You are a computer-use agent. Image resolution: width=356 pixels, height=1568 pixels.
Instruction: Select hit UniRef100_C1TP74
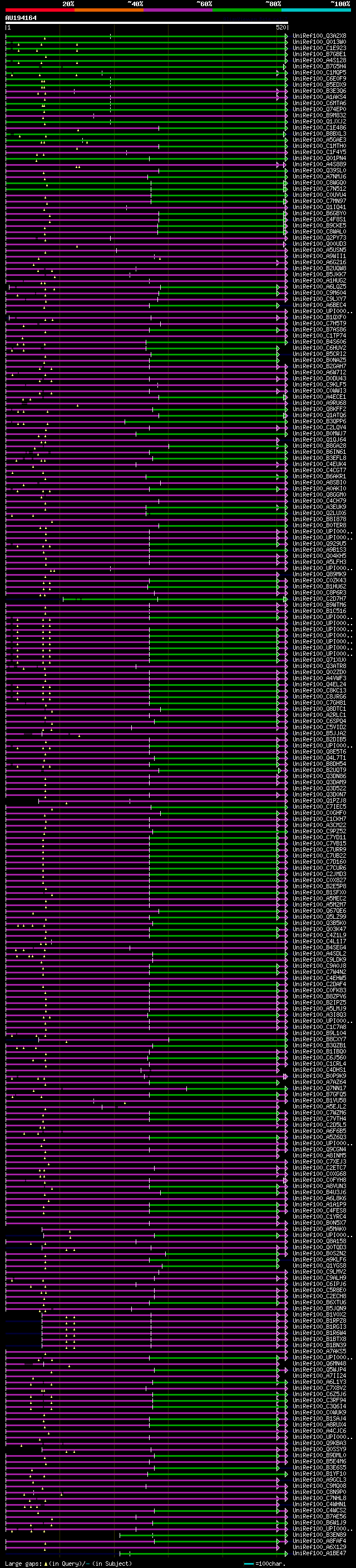(319, 335)
